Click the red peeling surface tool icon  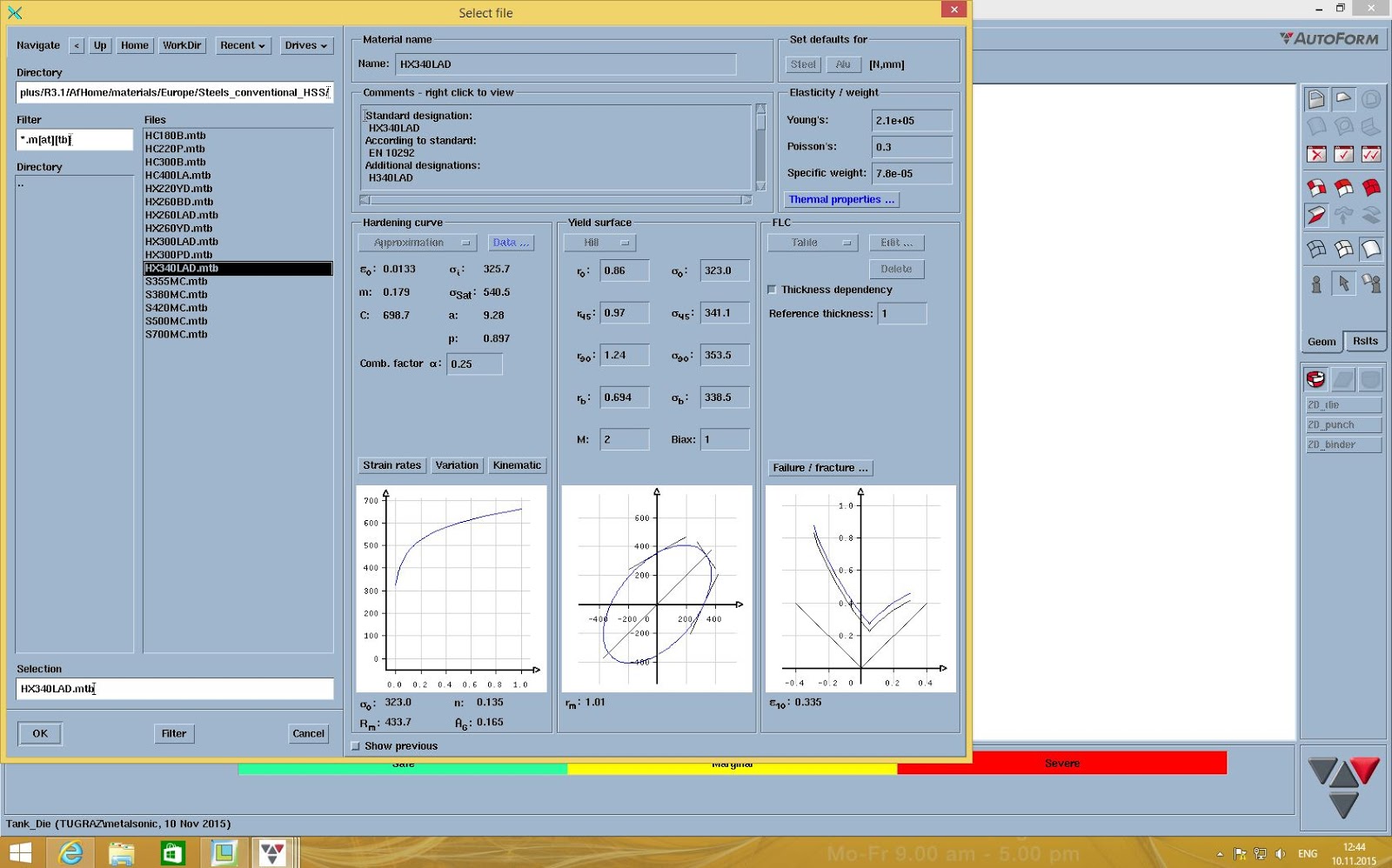[1317, 215]
